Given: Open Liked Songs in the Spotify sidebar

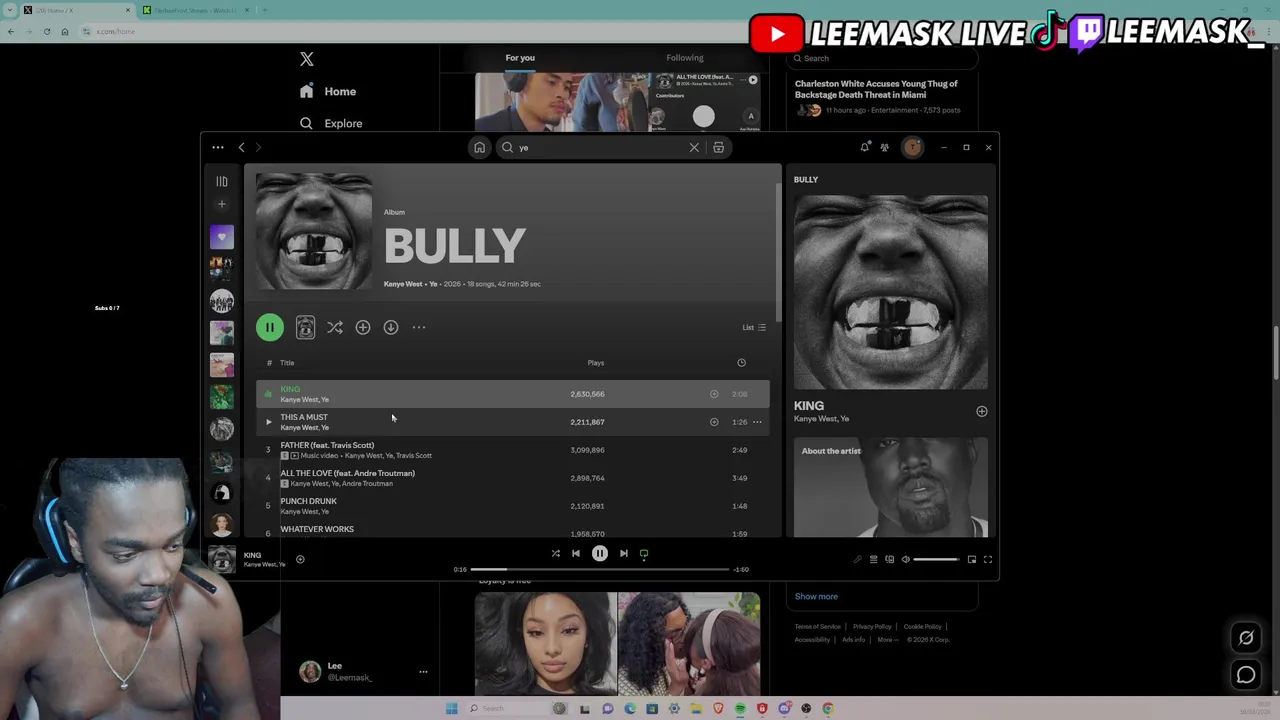Looking at the screenshot, I should [x=222, y=237].
